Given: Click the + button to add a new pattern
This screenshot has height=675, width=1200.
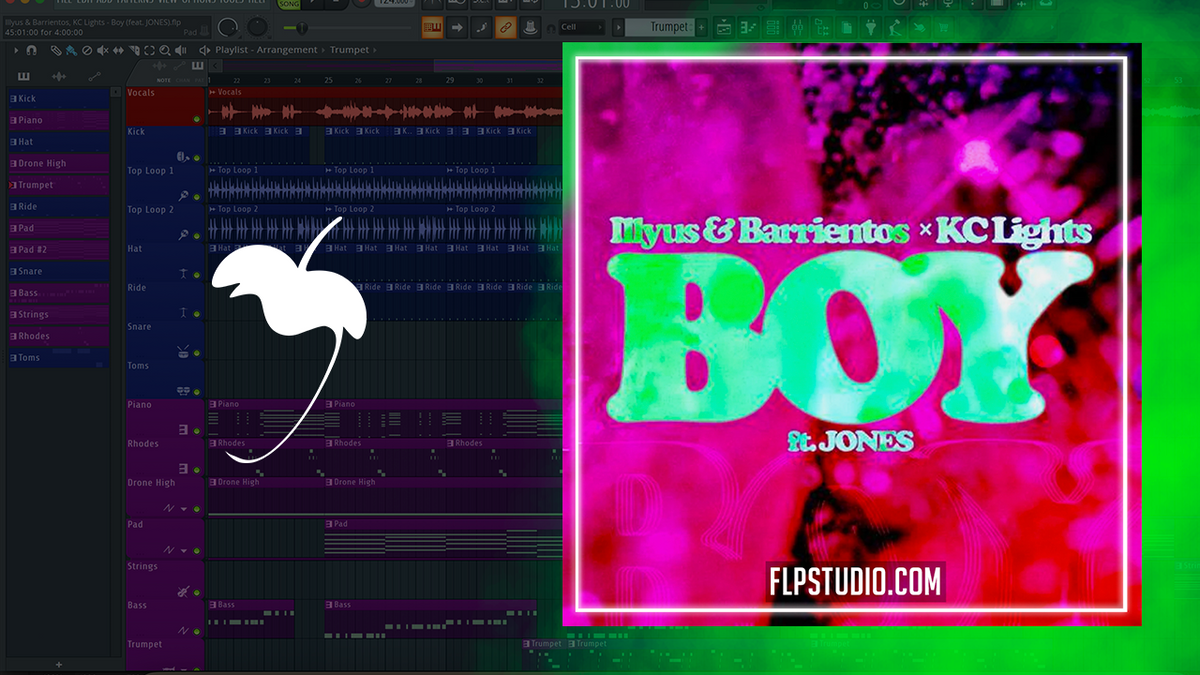Looking at the screenshot, I should coord(700,27).
